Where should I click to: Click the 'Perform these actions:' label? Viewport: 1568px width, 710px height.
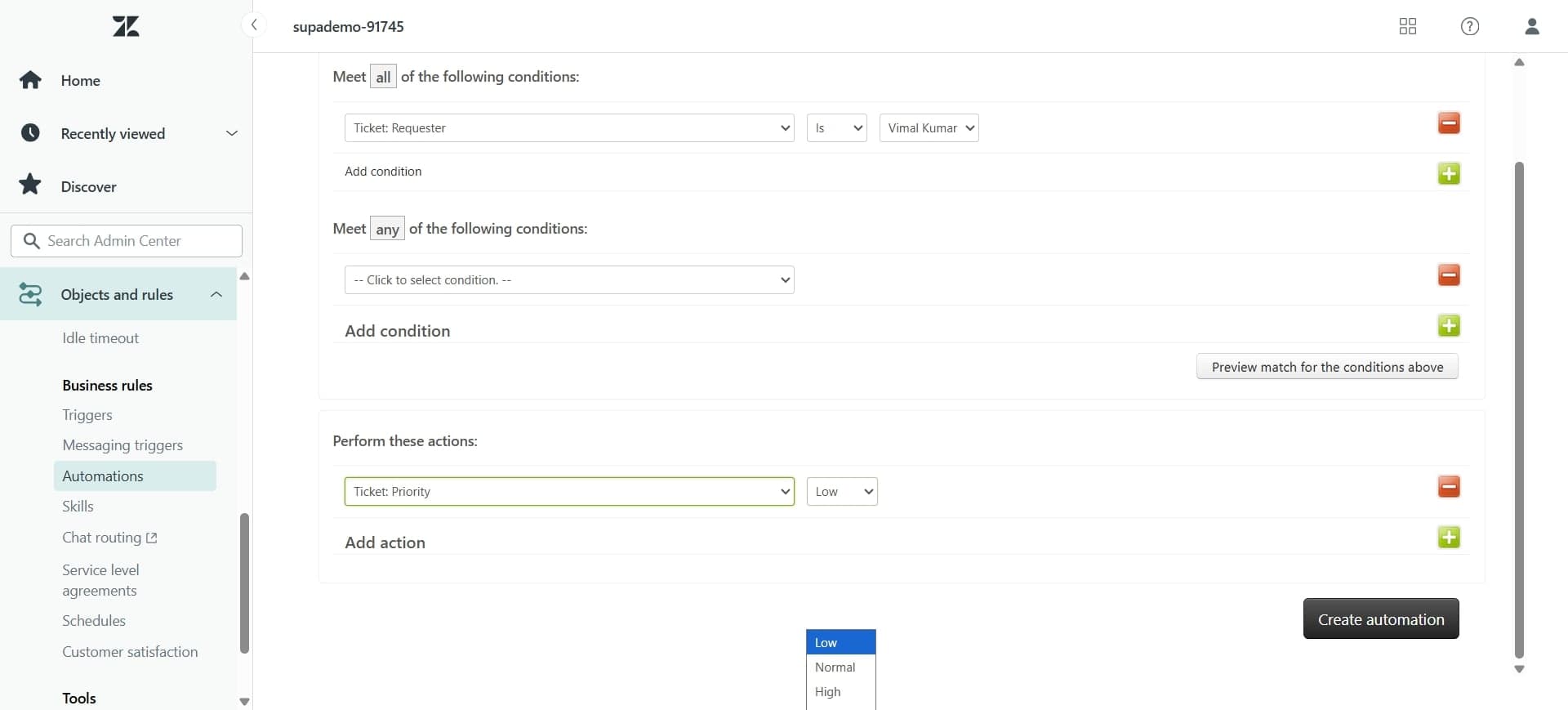[x=405, y=441]
